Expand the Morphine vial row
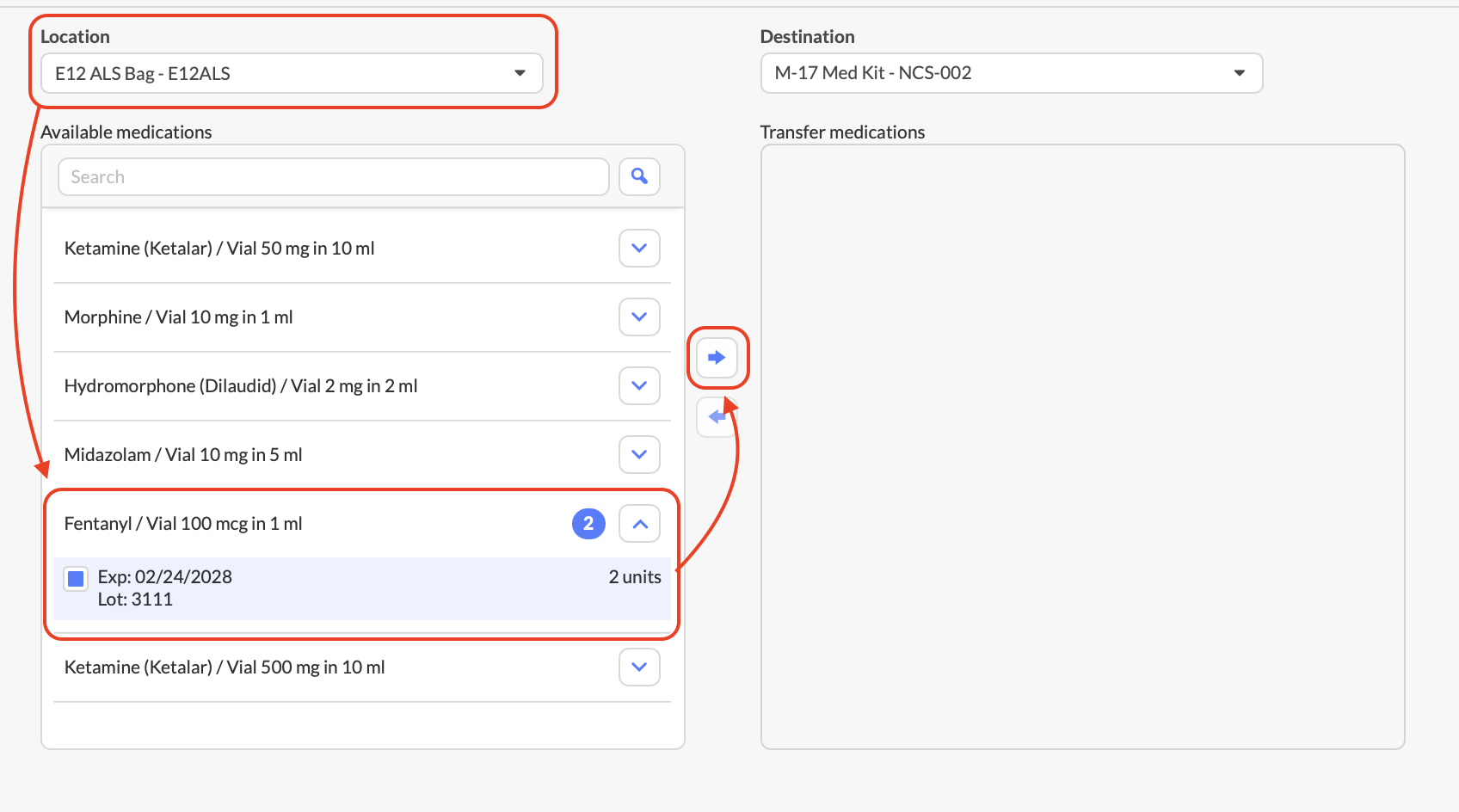This screenshot has height=812, width=1459. point(639,317)
